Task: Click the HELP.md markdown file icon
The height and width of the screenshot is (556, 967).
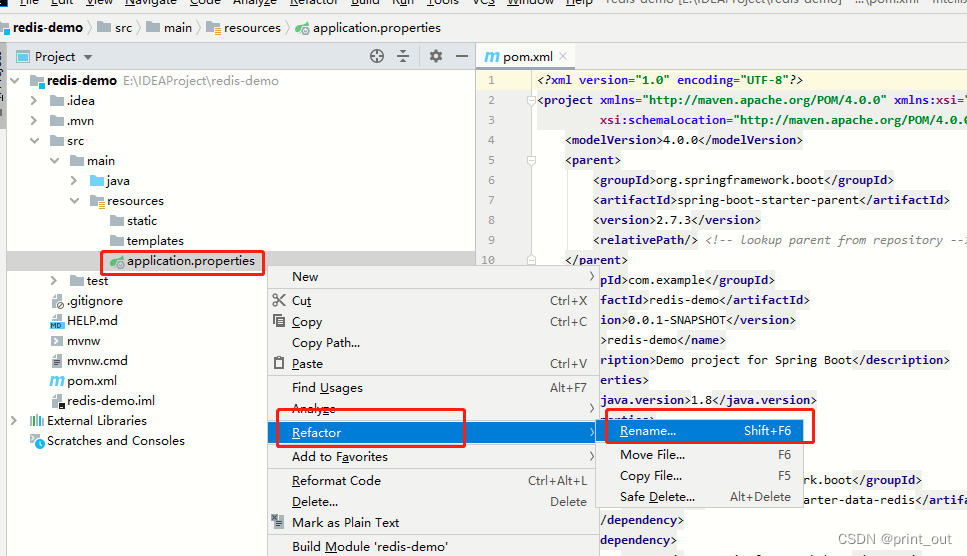Action: click(x=57, y=321)
